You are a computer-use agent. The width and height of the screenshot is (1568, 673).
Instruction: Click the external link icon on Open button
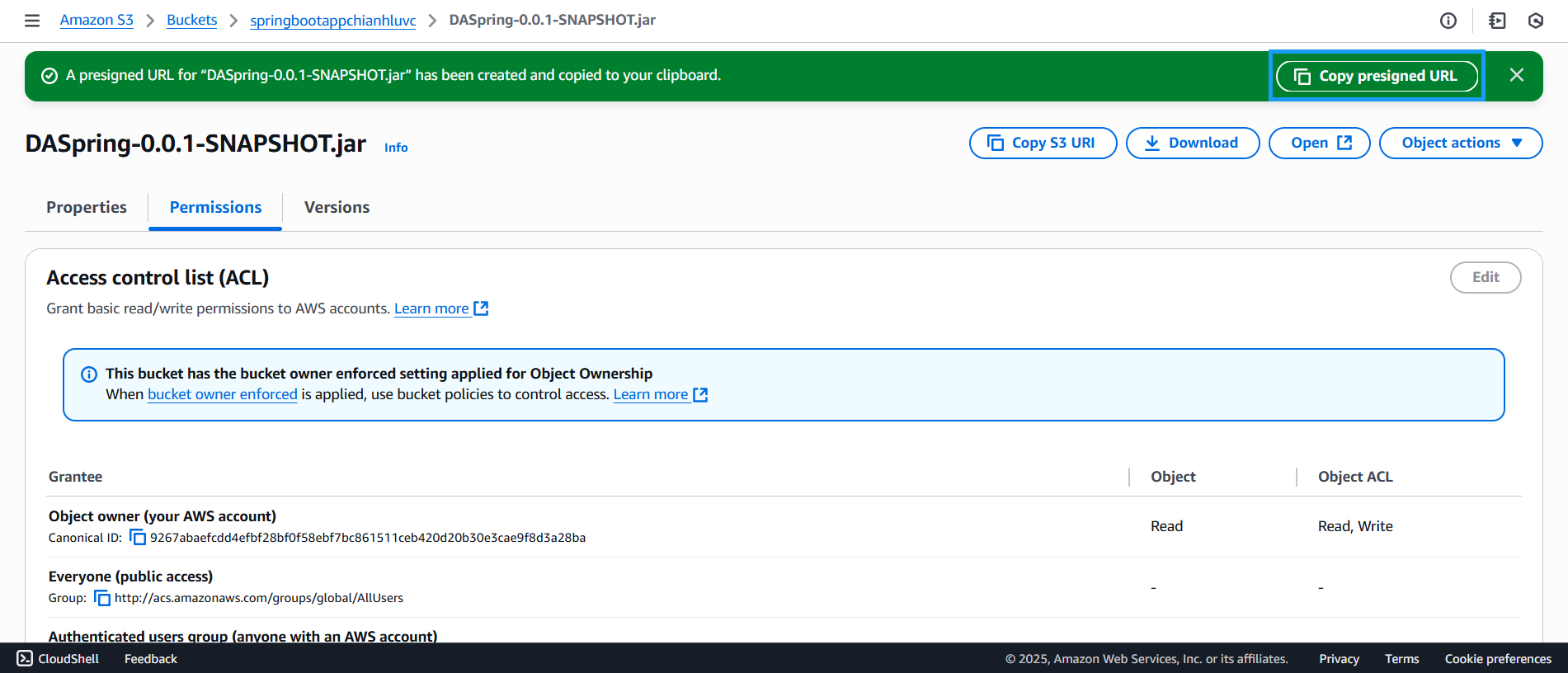tap(1344, 142)
